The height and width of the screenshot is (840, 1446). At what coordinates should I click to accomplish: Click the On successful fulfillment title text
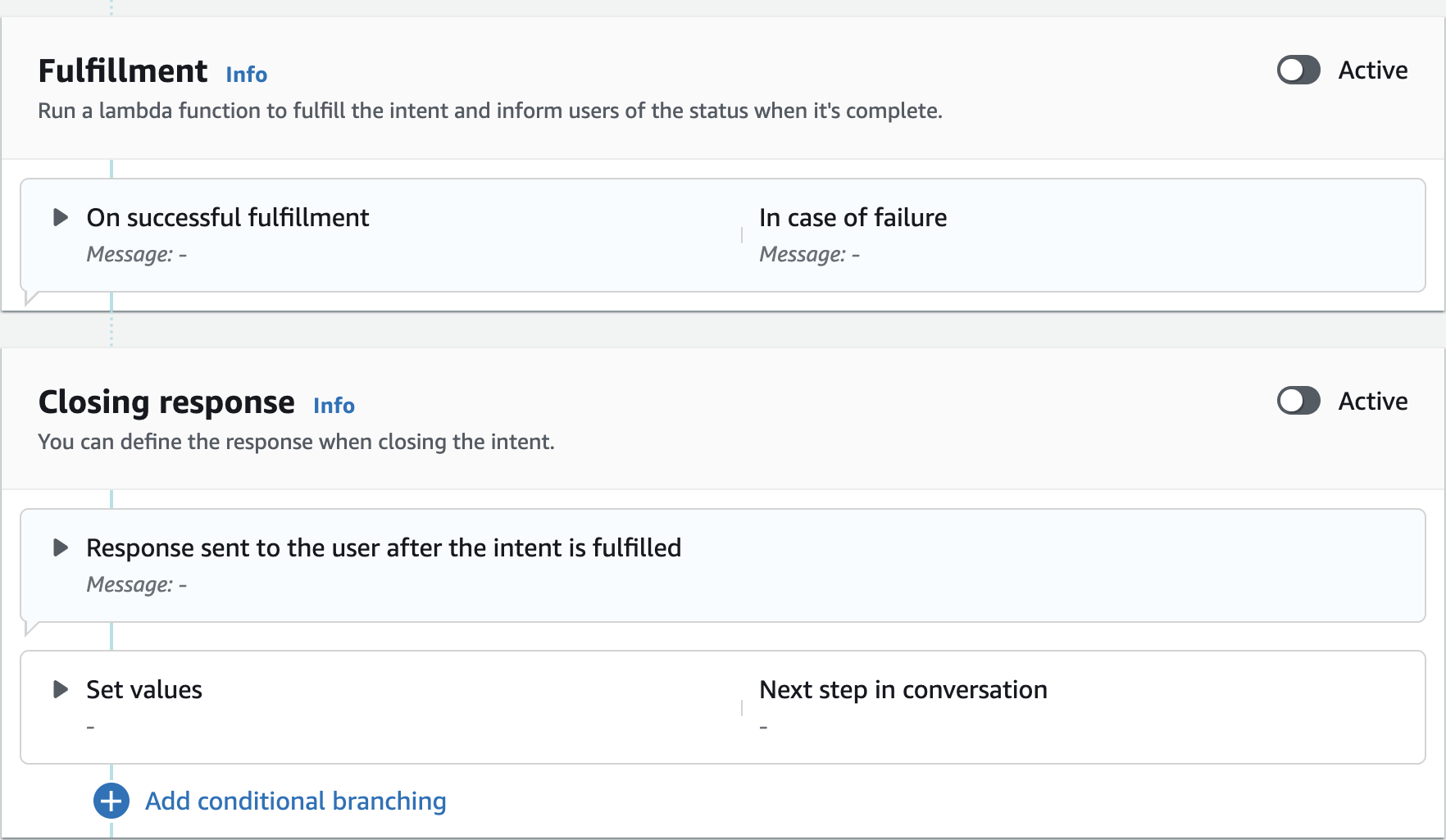[x=228, y=217]
